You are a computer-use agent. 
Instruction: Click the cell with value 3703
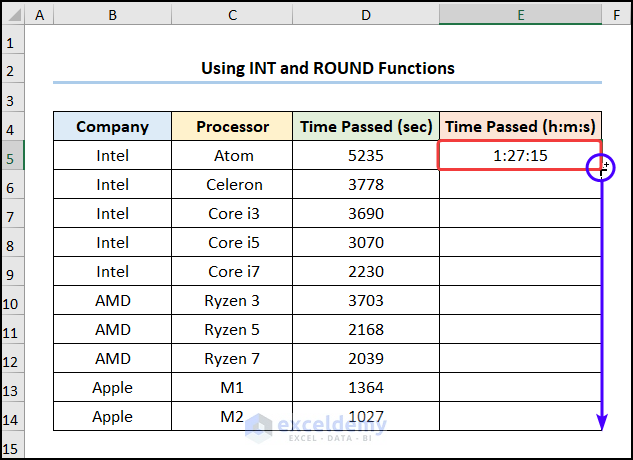pos(365,301)
